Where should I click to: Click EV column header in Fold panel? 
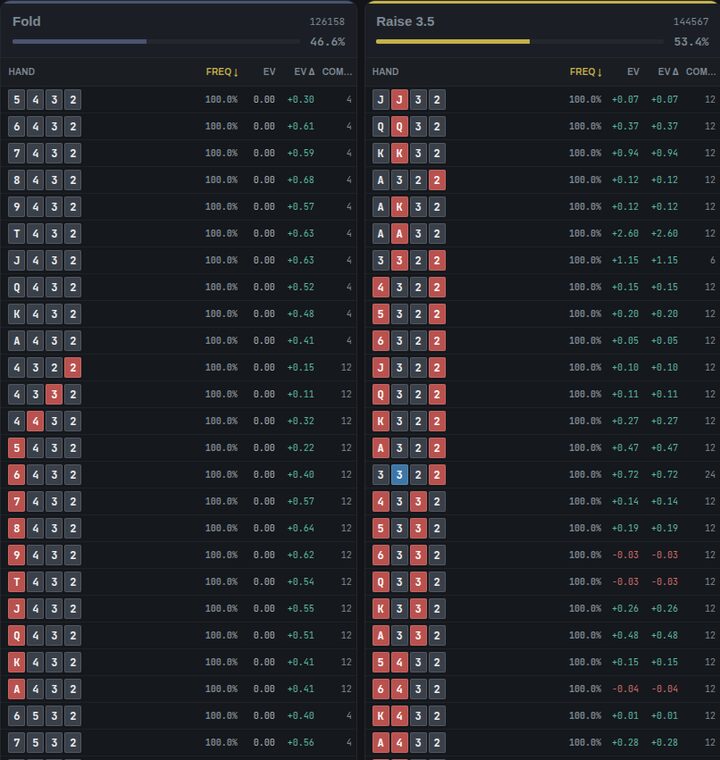click(x=269, y=72)
